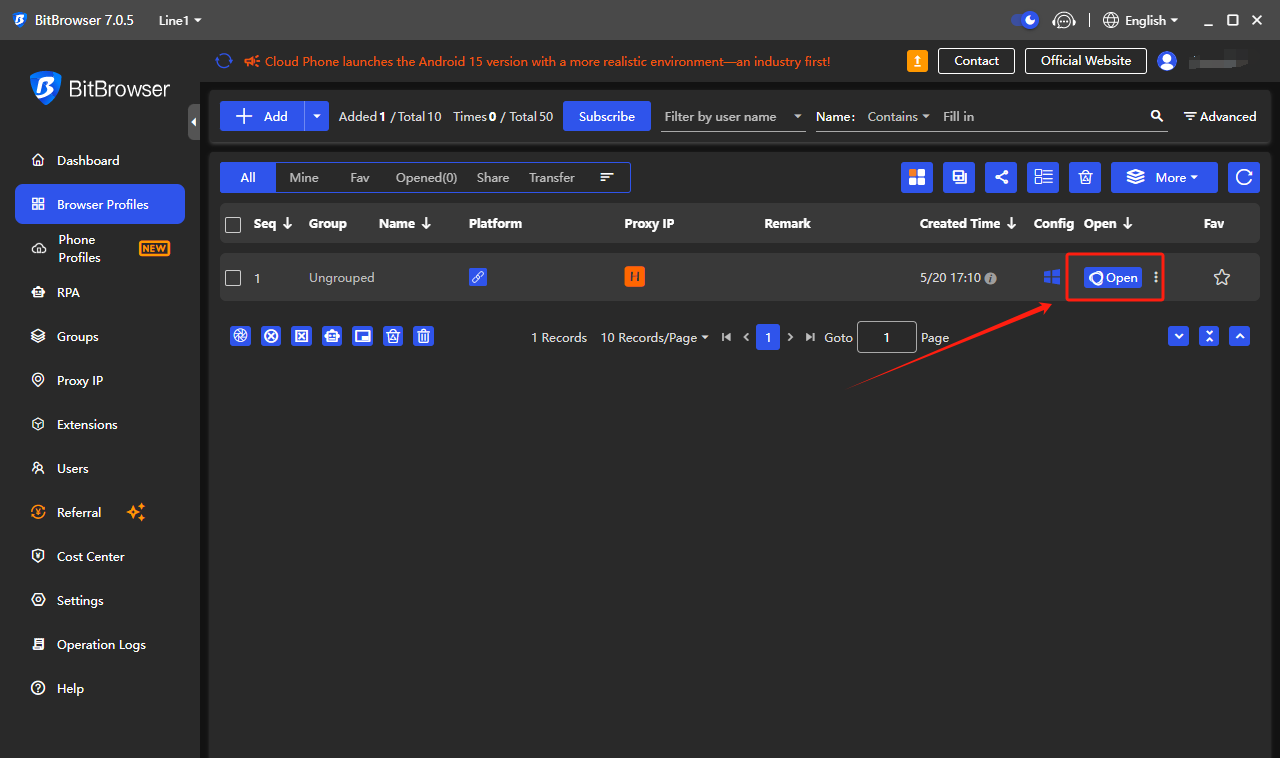
Task: Click the Contact button
Action: pos(976,61)
